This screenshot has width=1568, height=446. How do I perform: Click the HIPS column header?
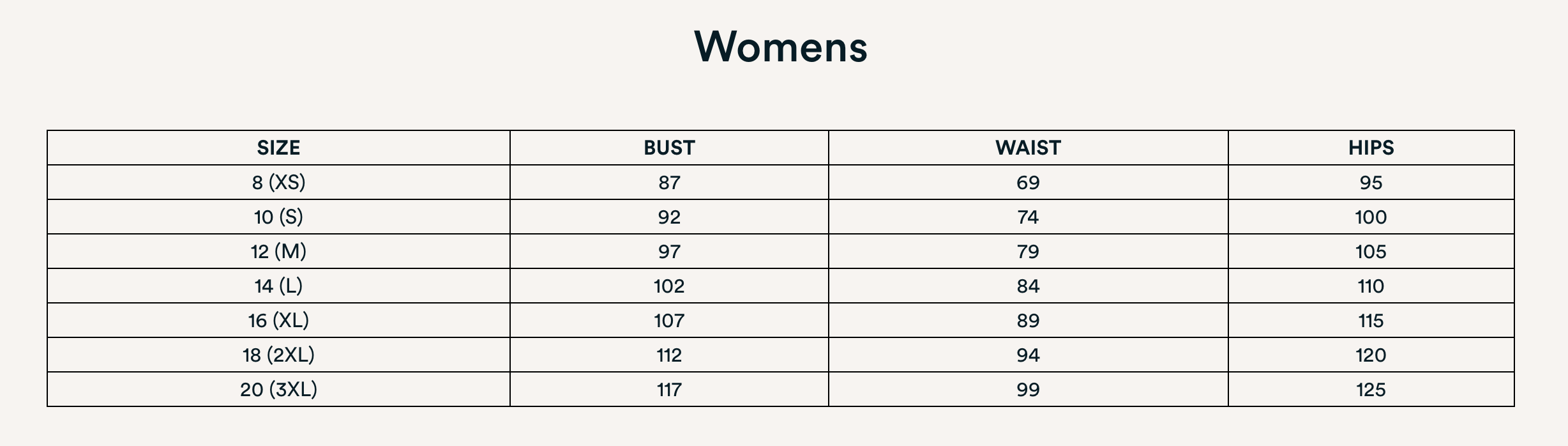point(1371,148)
